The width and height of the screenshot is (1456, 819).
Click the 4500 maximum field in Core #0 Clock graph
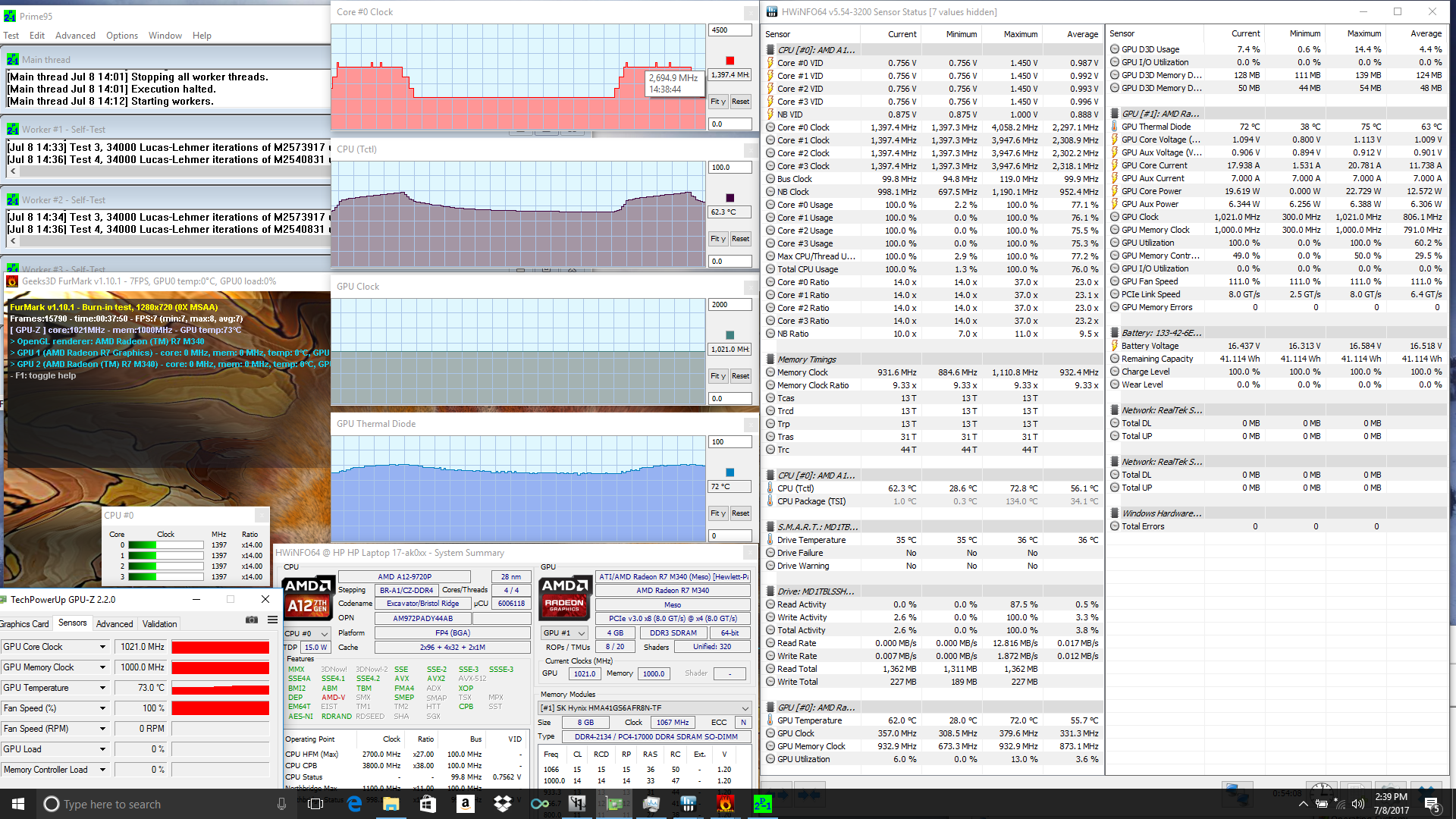pos(730,30)
